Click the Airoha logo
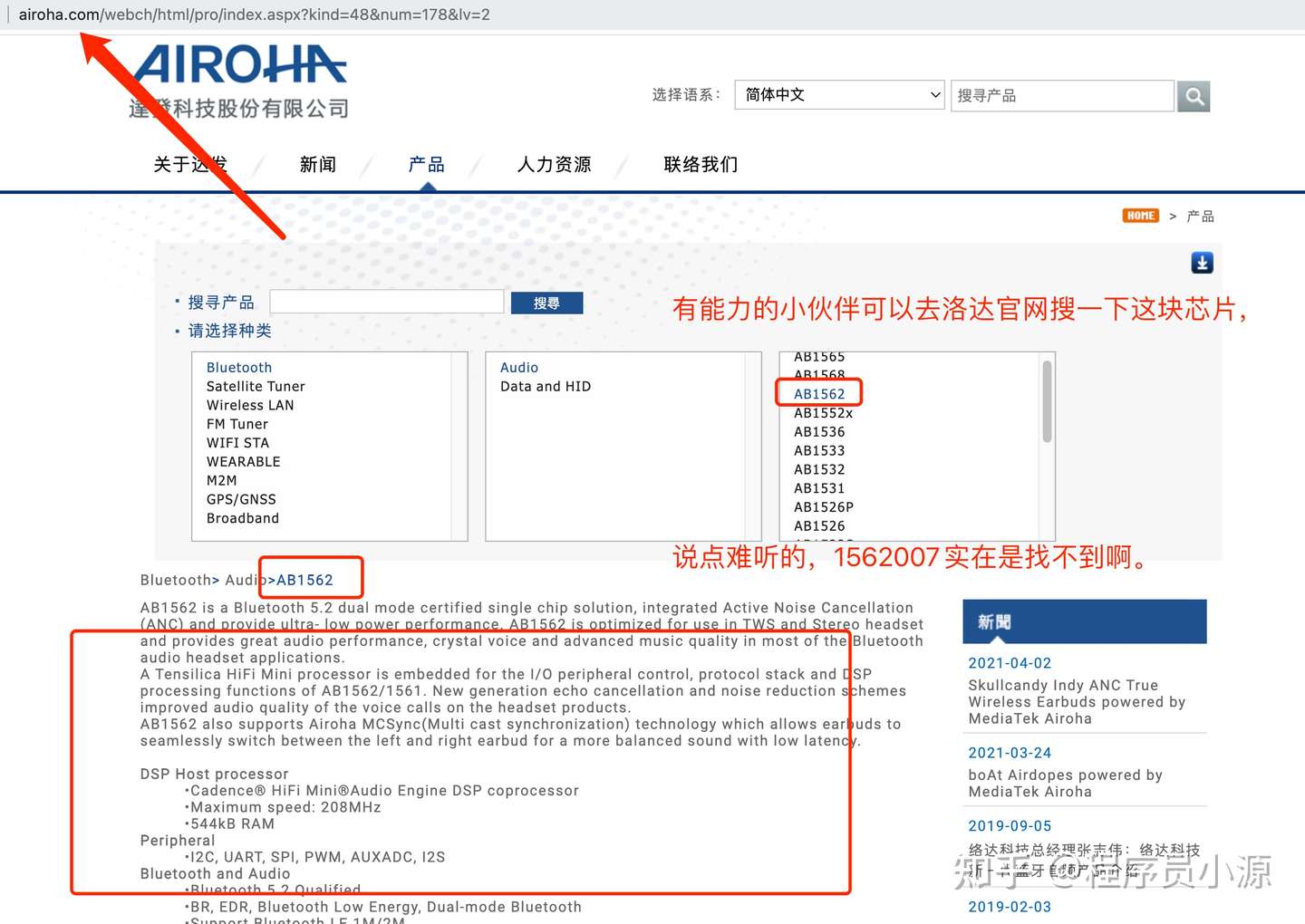The image size is (1305, 924). coord(239,81)
